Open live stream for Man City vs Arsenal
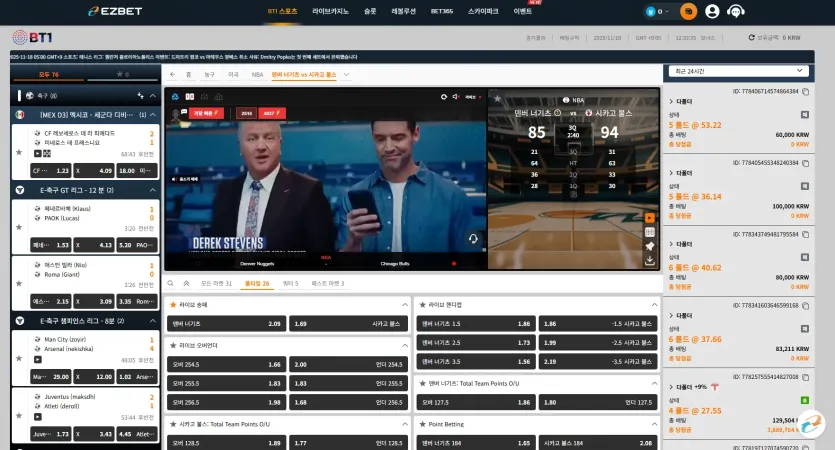Viewport: 835px width, 450px height. [38, 359]
